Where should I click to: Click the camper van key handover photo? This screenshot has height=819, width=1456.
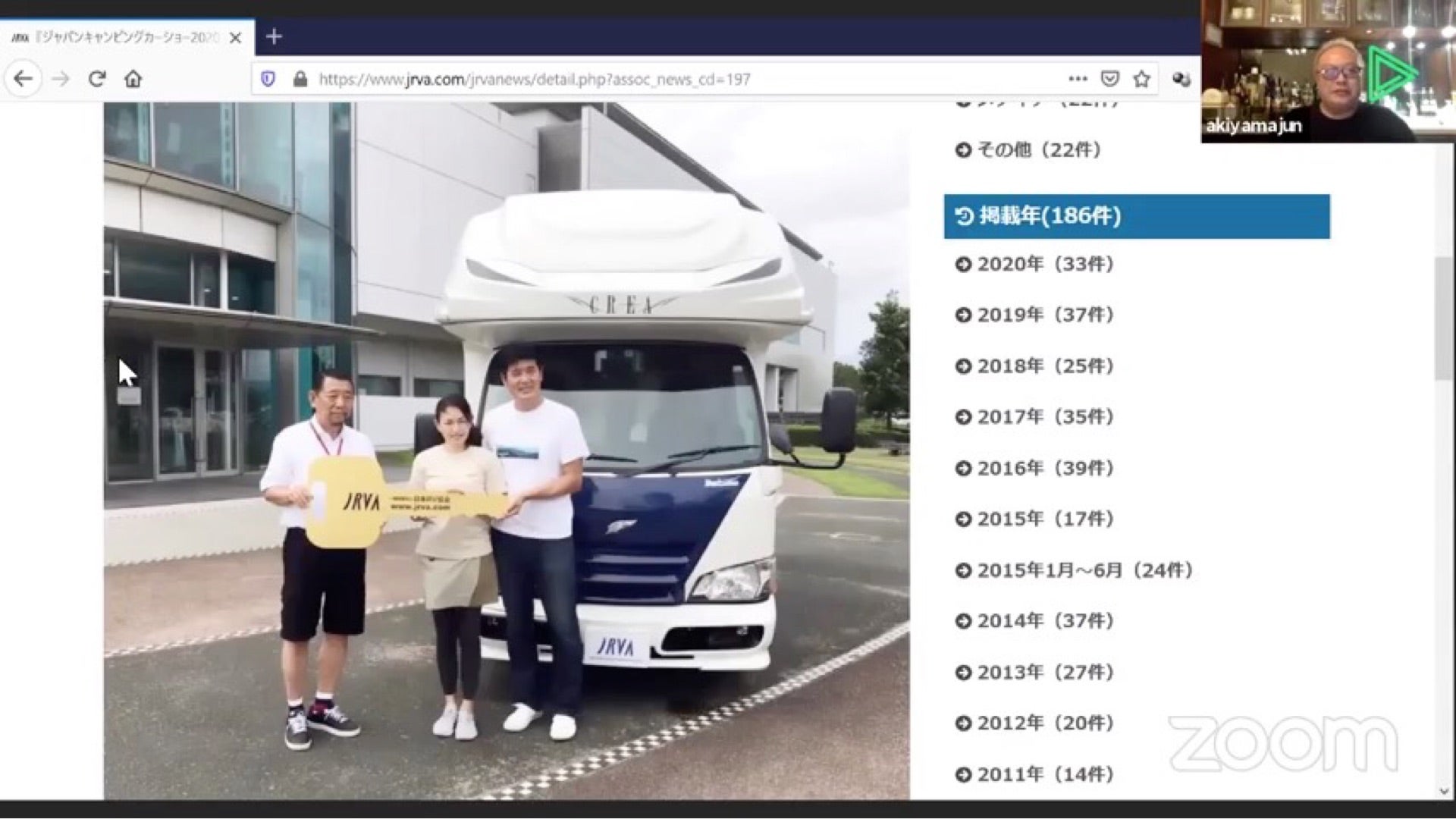[x=507, y=450]
